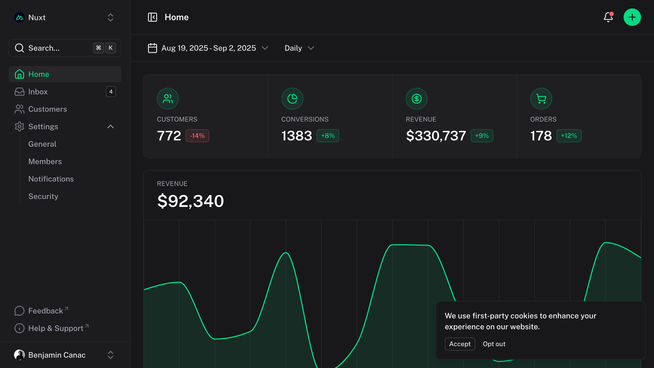Toggle the sidebar collapse icon

click(x=152, y=17)
